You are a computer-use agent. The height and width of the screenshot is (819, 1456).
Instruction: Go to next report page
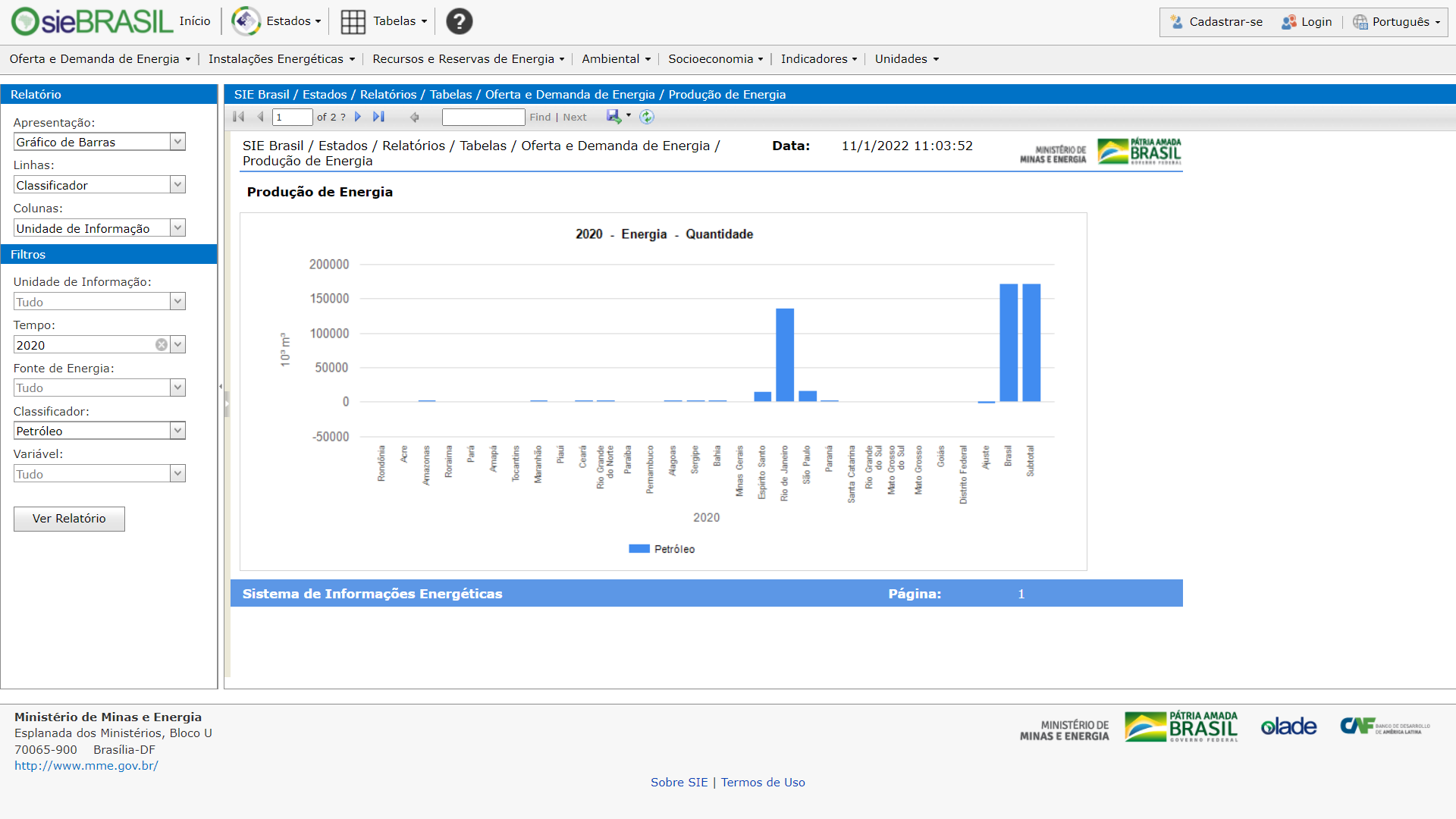pyautogui.click(x=358, y=117)
